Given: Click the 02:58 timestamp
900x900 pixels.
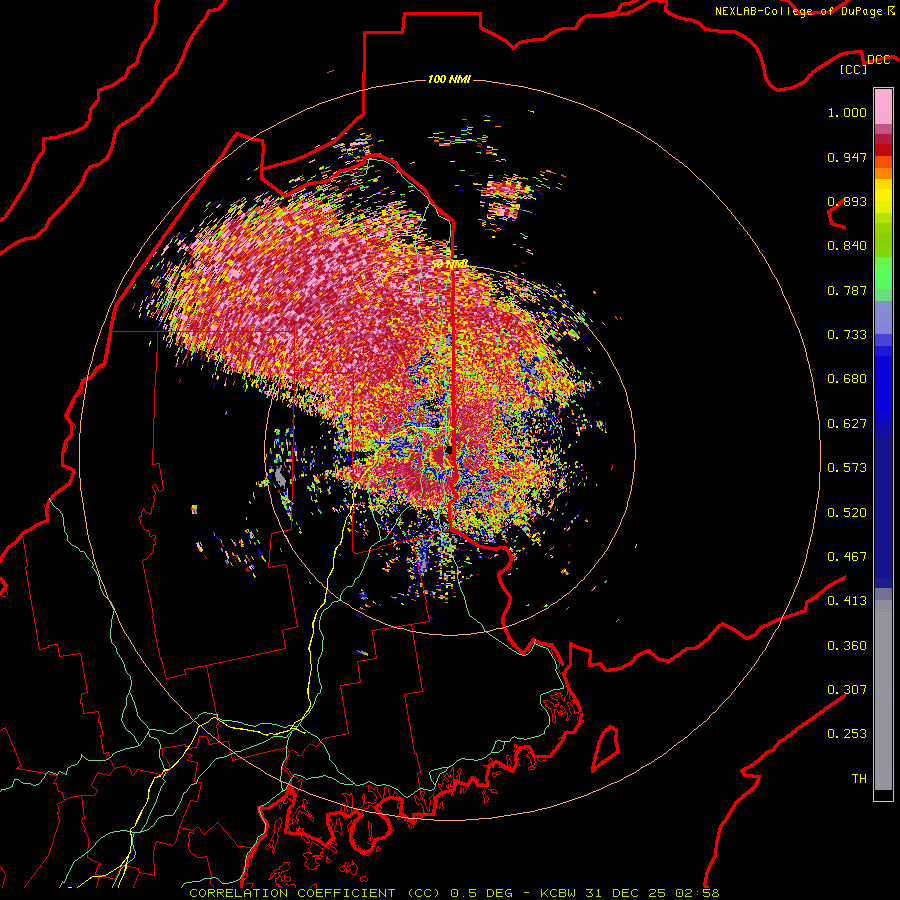Looking at the screenshot, I should click(695, 893).
